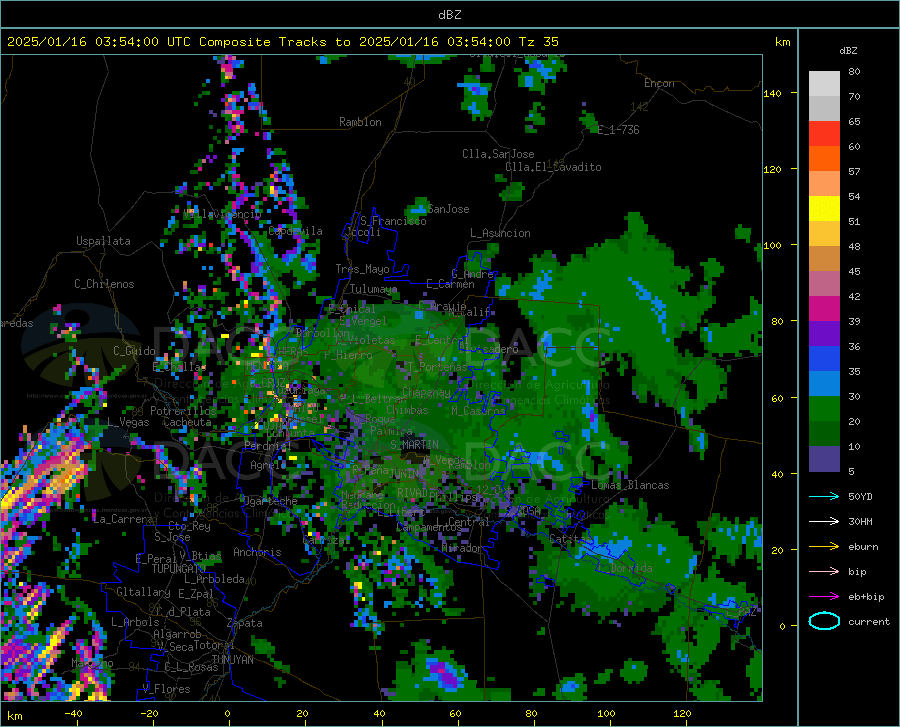Click the 'km' label at the top right

click(x=782, y=42)
